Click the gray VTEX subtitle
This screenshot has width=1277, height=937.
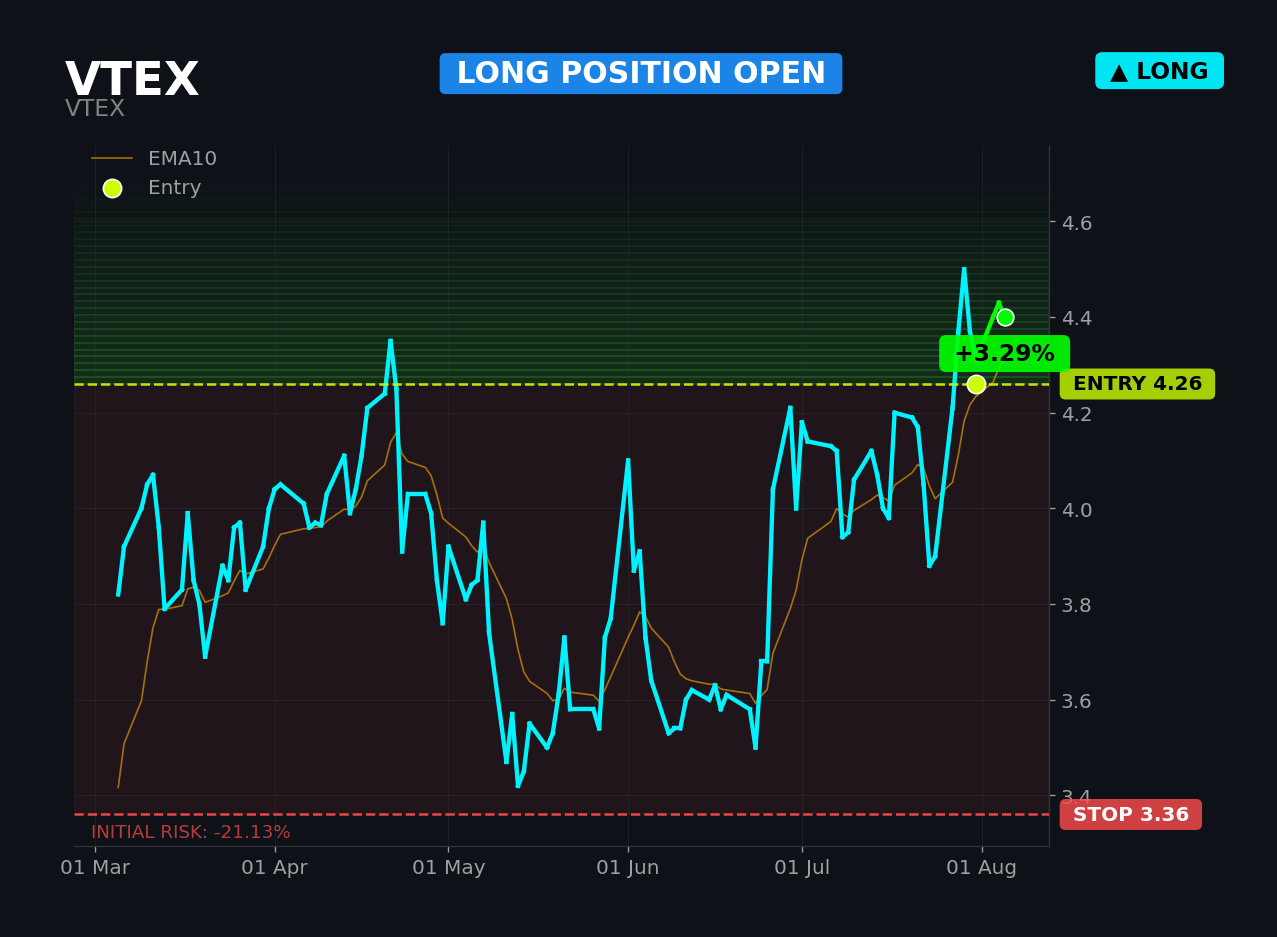pyautogui.click(x=95, y=109)
